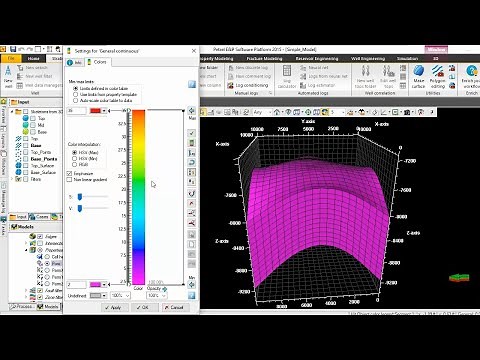Image resolution: width=480 pixels, height=360 pixels.
Task: Select Use limits from property template radio
Action: coord(75,95)
